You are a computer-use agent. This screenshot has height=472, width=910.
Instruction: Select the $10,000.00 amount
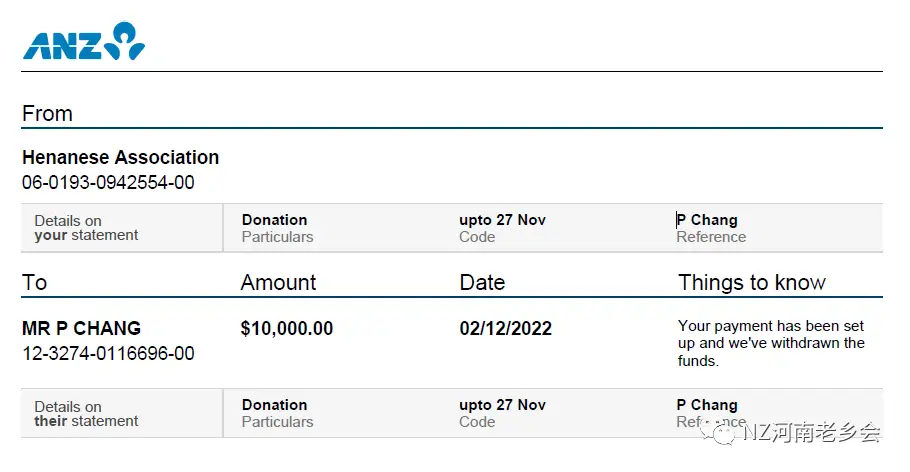click(287, 328)
